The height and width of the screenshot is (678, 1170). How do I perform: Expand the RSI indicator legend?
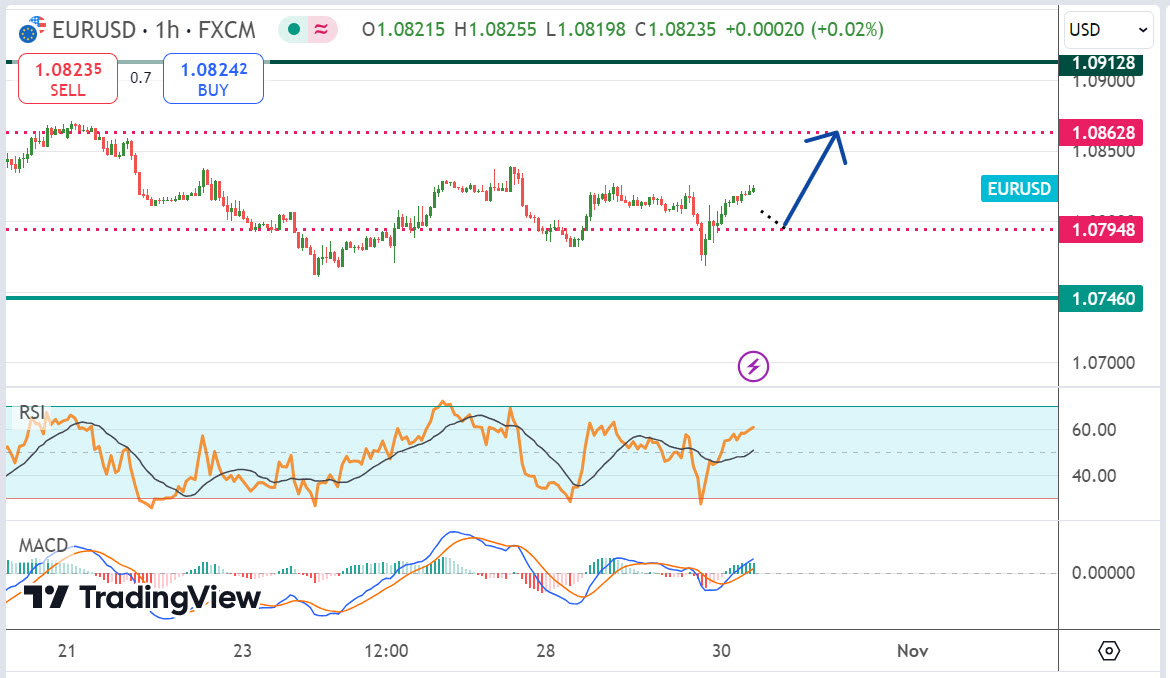click(x=33, y=413)
